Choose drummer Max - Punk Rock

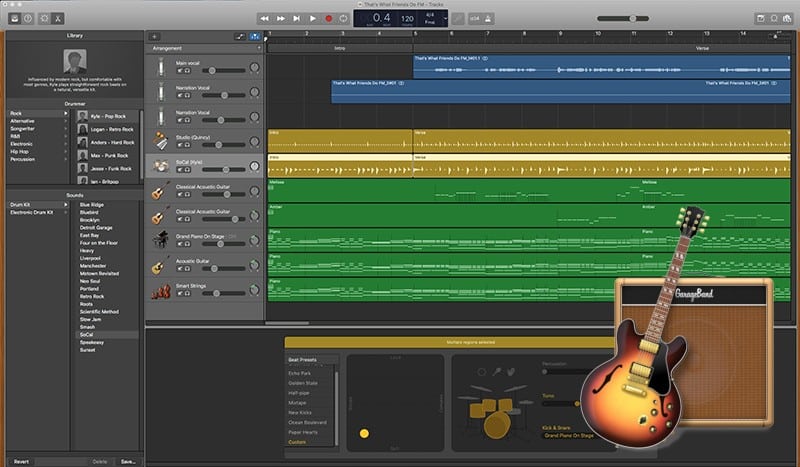107,155
